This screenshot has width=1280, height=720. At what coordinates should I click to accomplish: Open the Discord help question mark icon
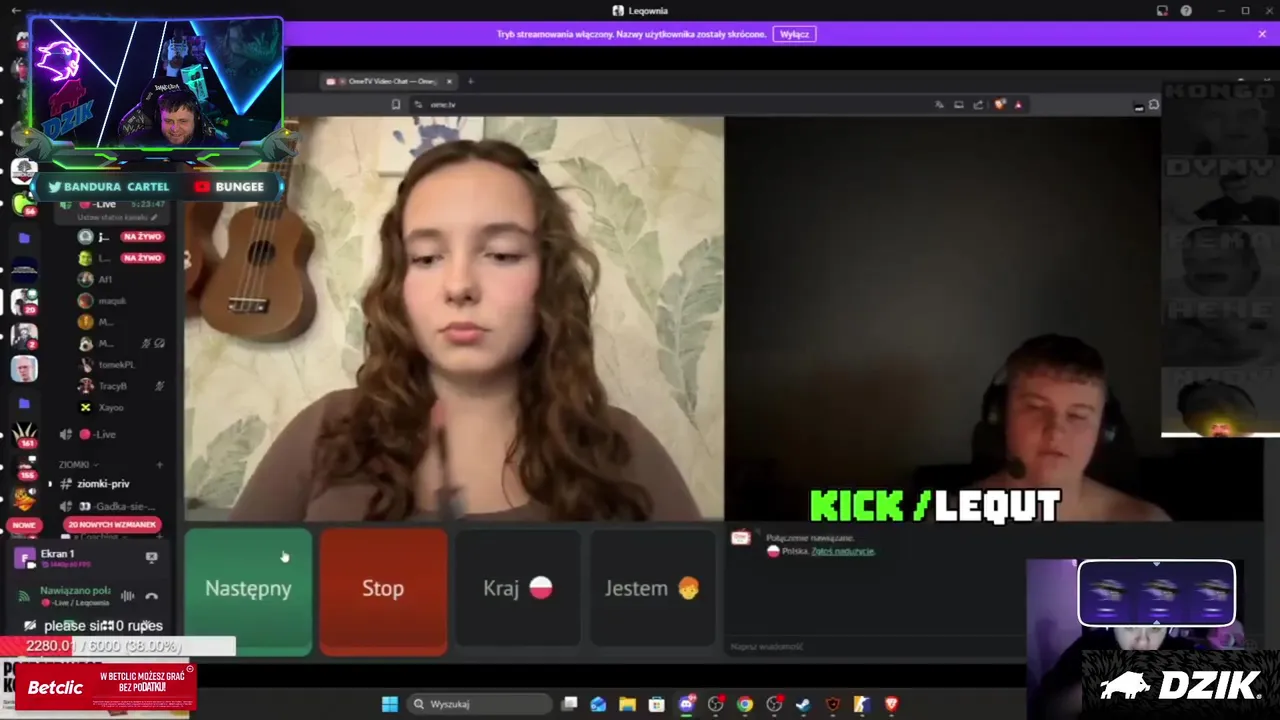coord(1186,11)
